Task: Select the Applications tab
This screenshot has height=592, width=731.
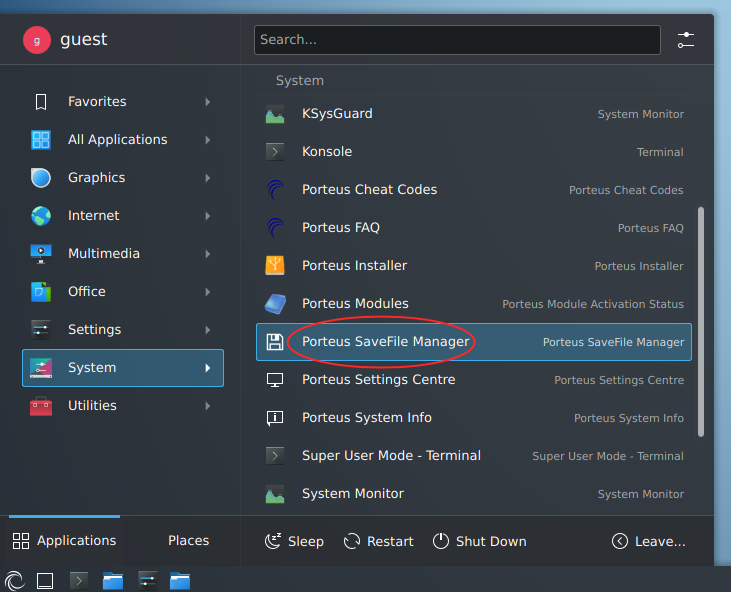Action: [64, 541]
